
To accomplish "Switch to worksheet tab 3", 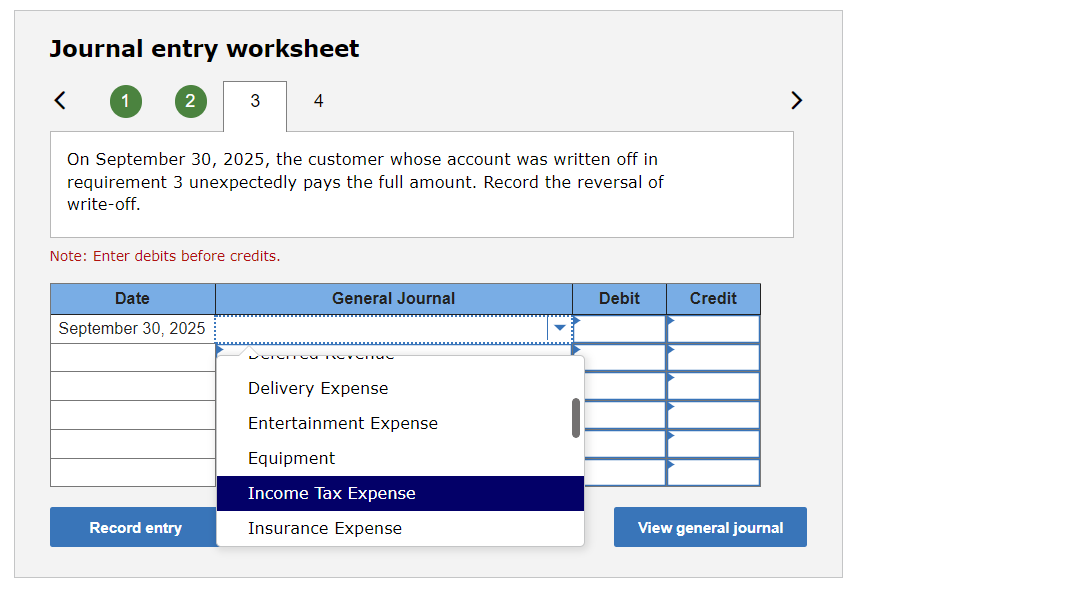I will [254, 100].
